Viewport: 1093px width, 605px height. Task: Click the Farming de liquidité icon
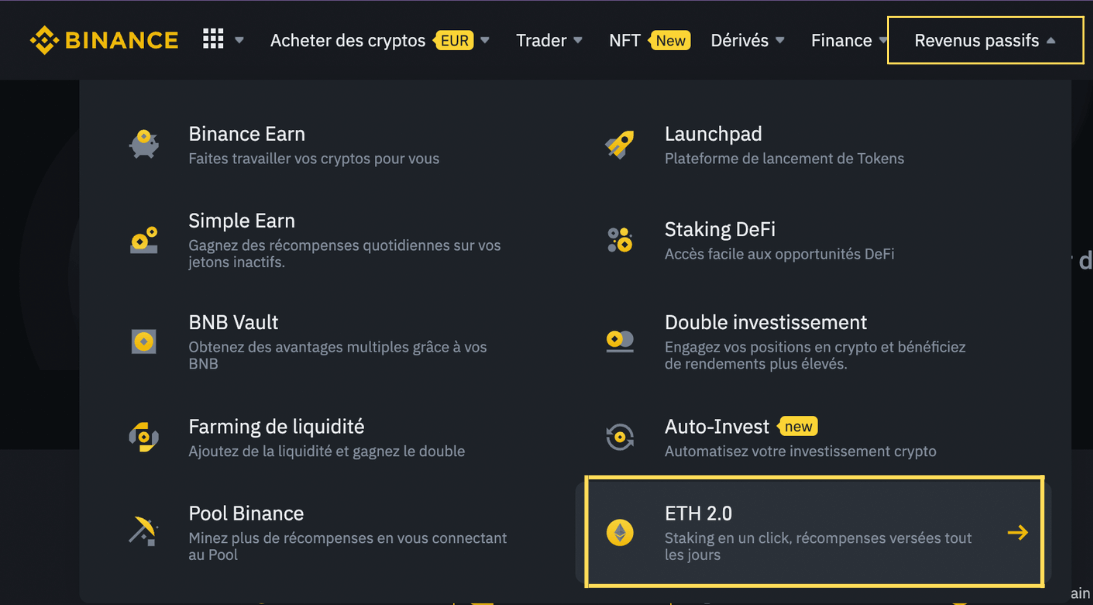pos(144,436)
